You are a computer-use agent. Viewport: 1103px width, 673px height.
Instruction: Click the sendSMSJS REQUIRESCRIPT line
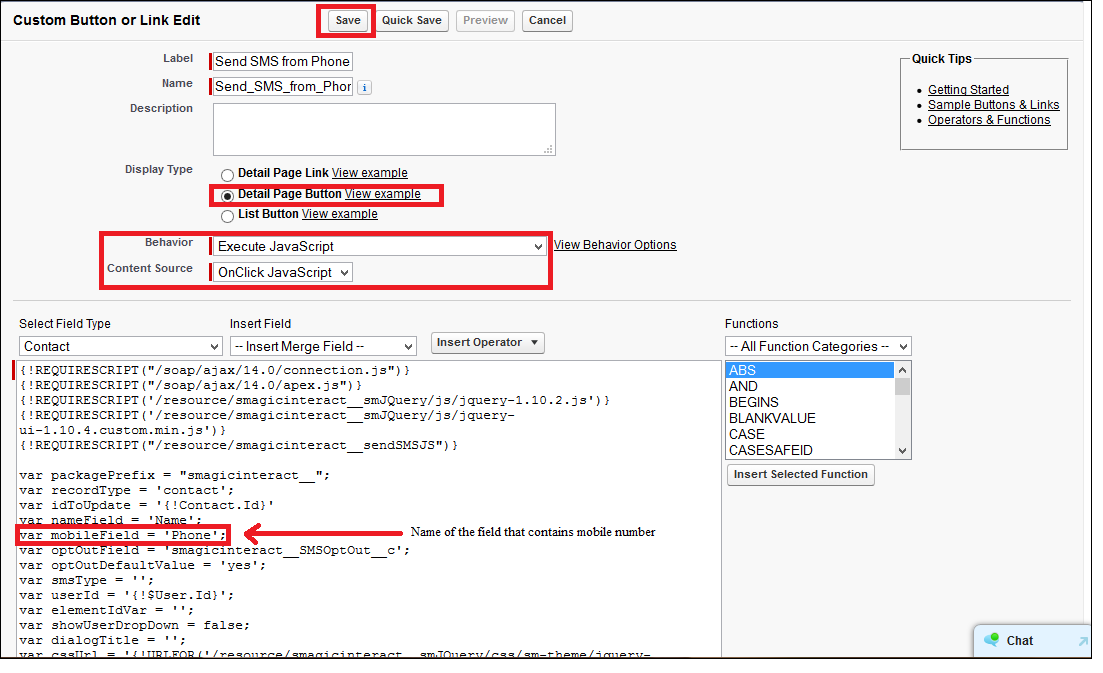pos(238,445)
